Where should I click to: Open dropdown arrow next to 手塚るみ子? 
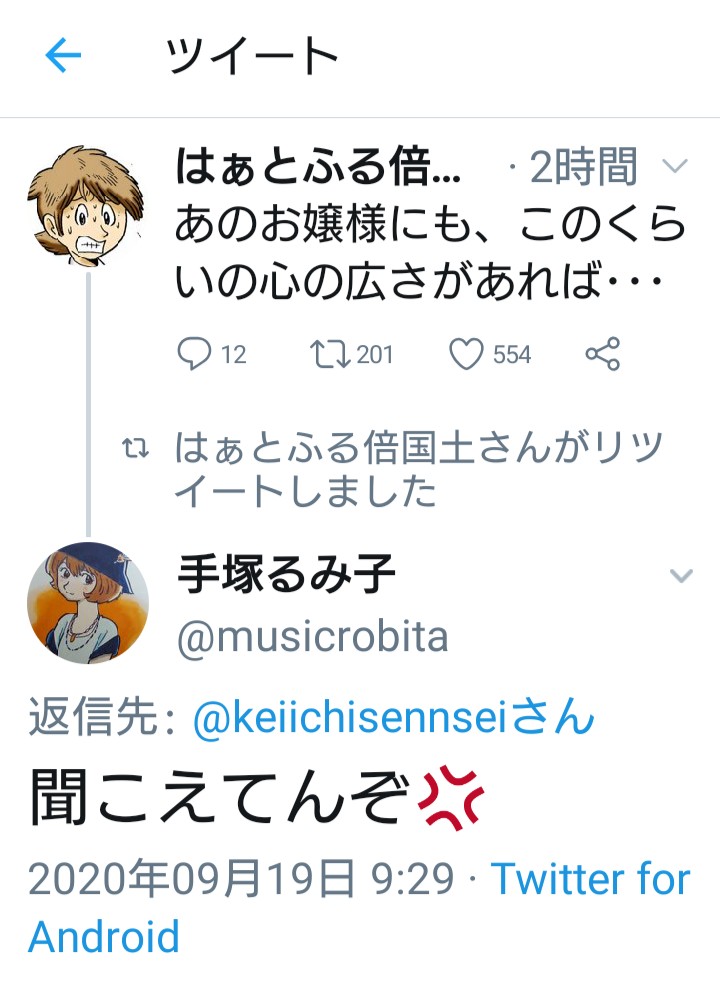coord(680,575)
